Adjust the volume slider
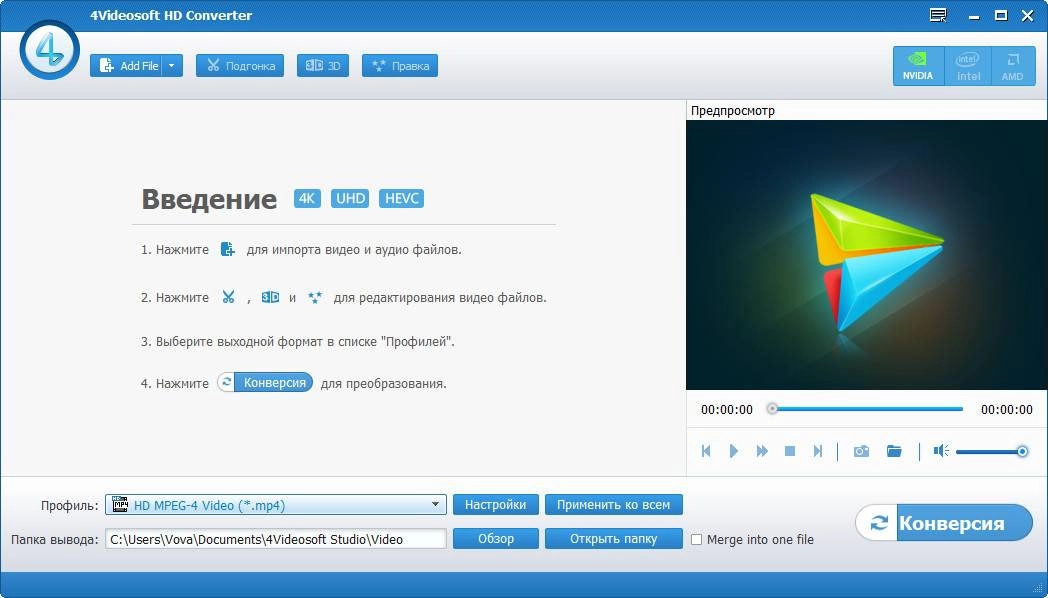The width and height of the screenshot is (1048, 598). click(991, 452)
